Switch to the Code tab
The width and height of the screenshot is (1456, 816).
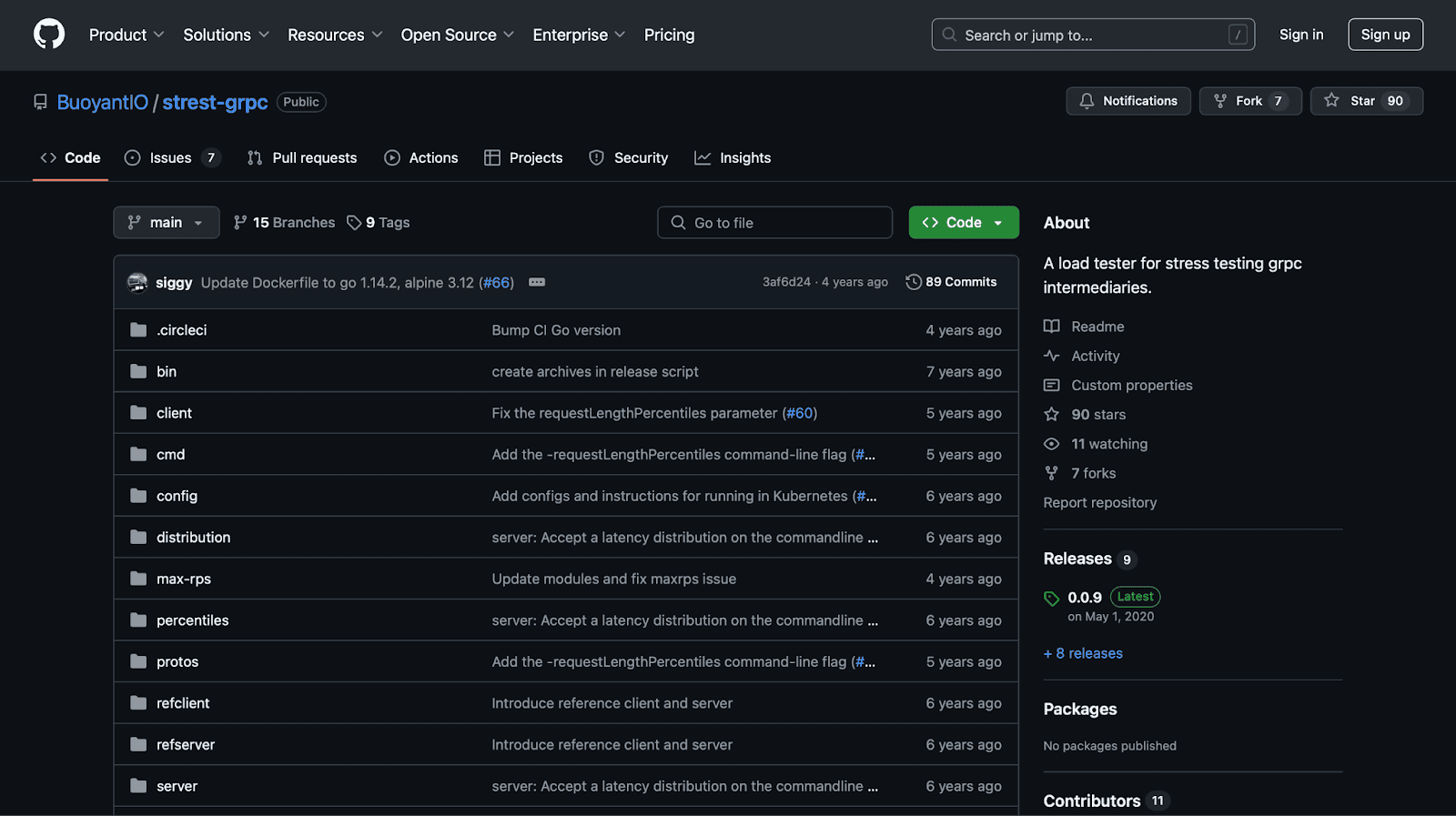coord(70,157)
